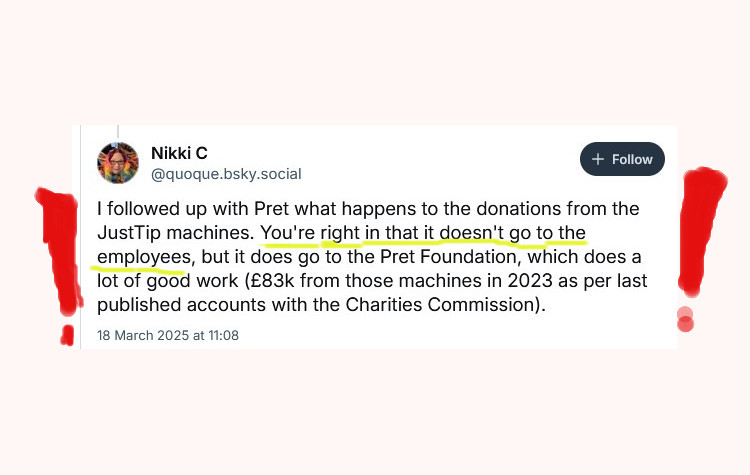Image resolution: width=750 pixels, height=475 pixels.
Task: Click the dot under right exclamation mark
Action: pyautogui.click(x=685, y=320)
